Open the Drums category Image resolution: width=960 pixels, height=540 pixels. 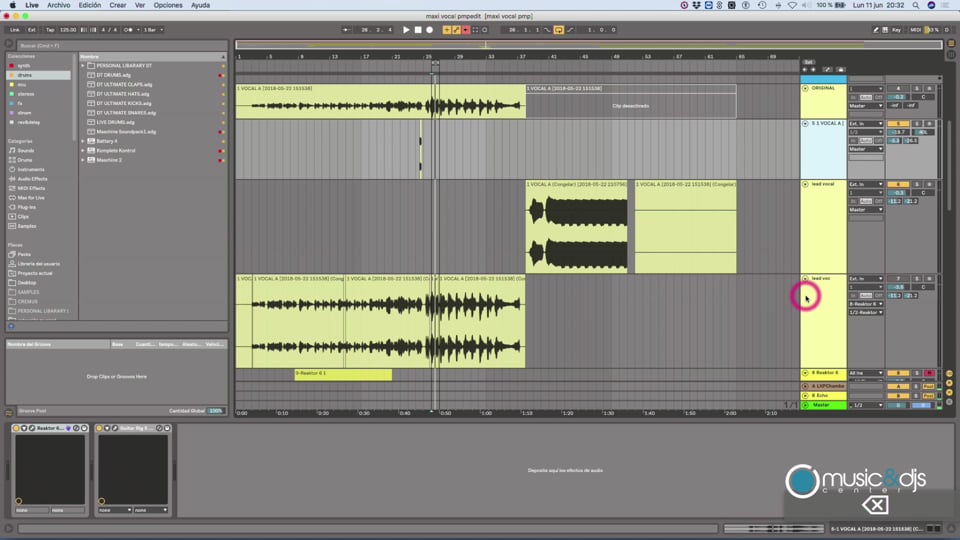24,160
